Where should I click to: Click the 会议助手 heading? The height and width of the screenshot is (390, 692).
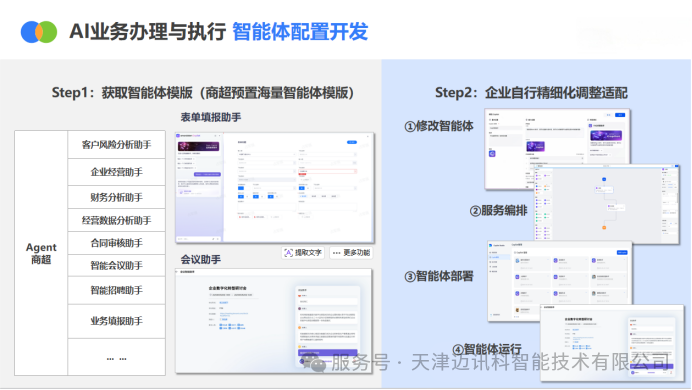[201, 259]
